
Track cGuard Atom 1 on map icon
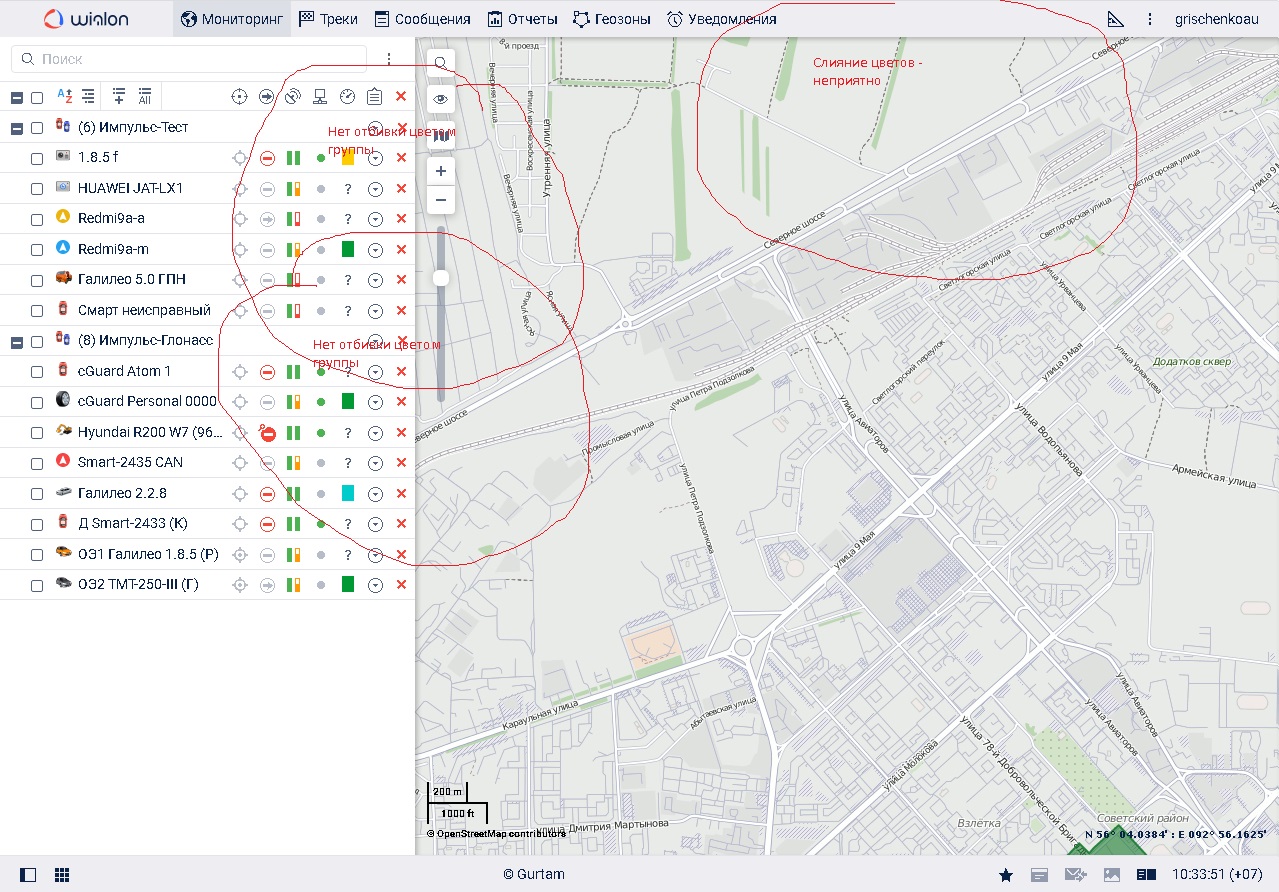240,372
